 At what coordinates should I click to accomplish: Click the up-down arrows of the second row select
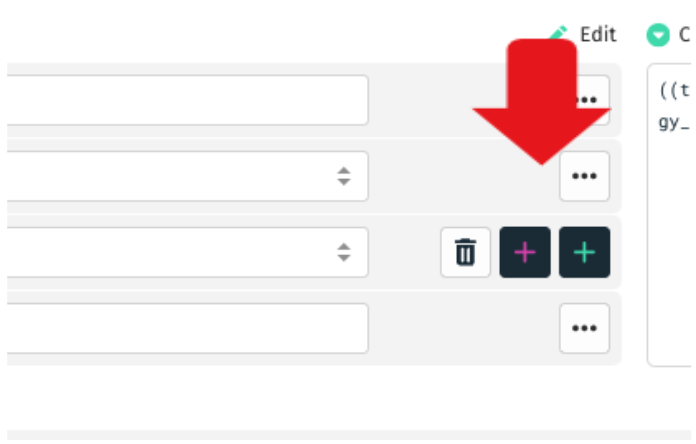coord(344,176)
